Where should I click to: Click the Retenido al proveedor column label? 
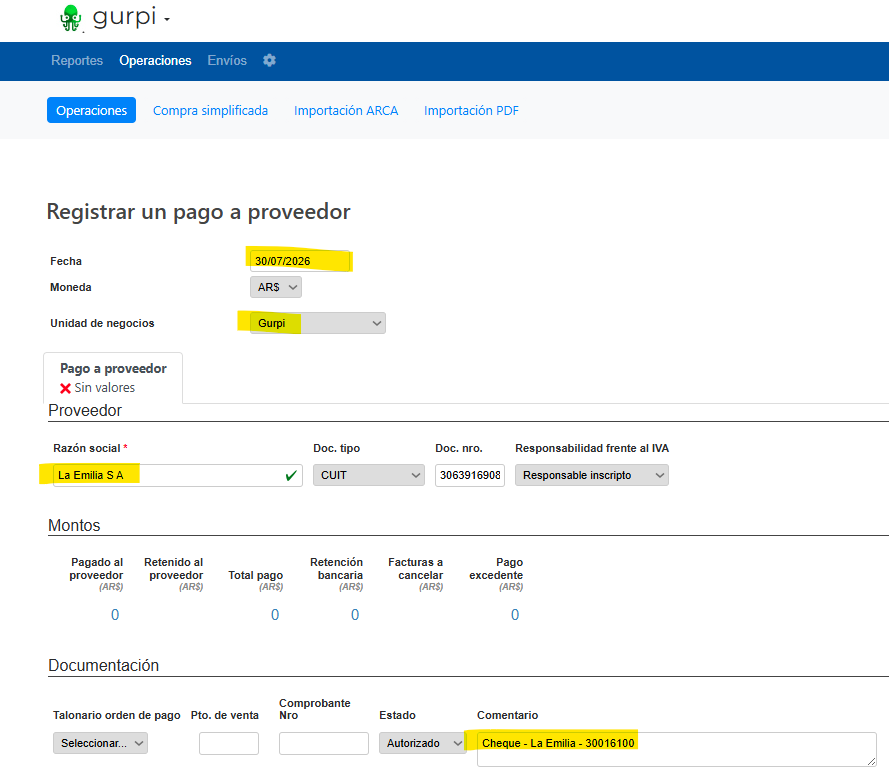pos(173,569)
